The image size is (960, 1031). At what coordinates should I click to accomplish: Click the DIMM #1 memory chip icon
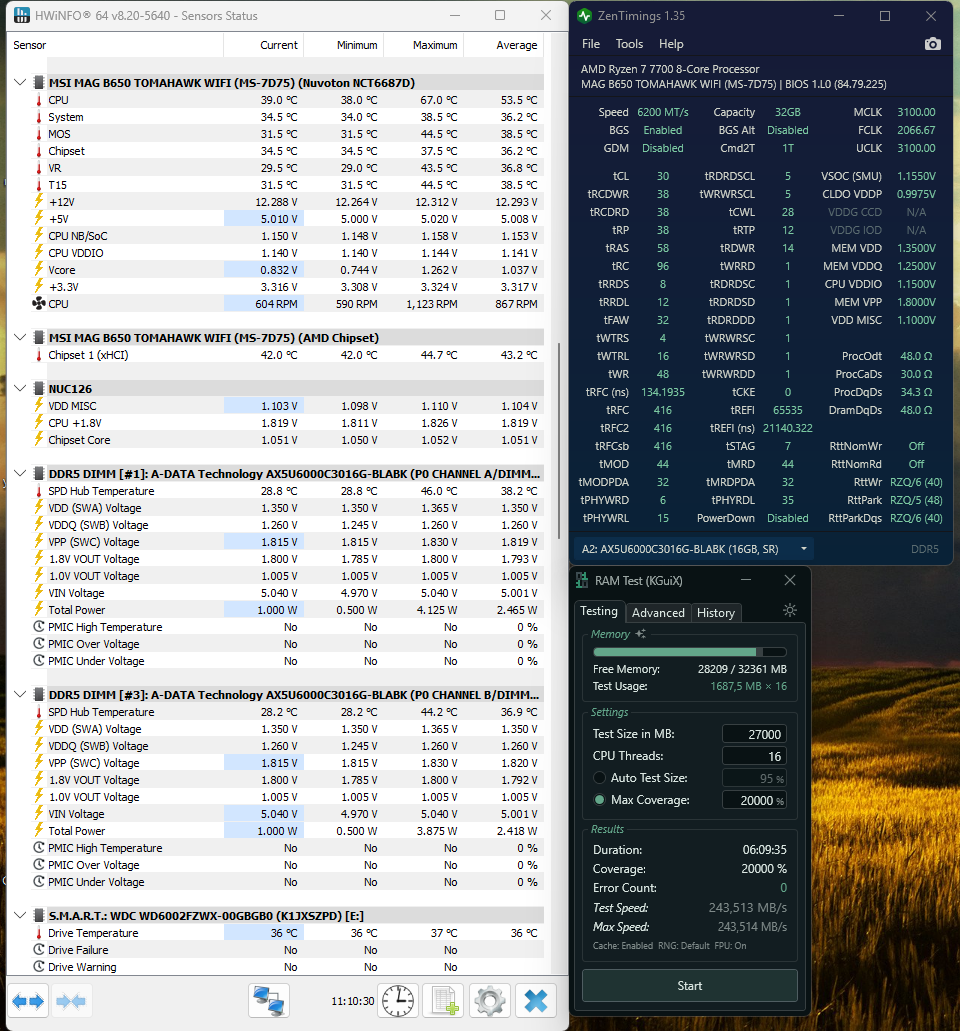pos(39,473)
